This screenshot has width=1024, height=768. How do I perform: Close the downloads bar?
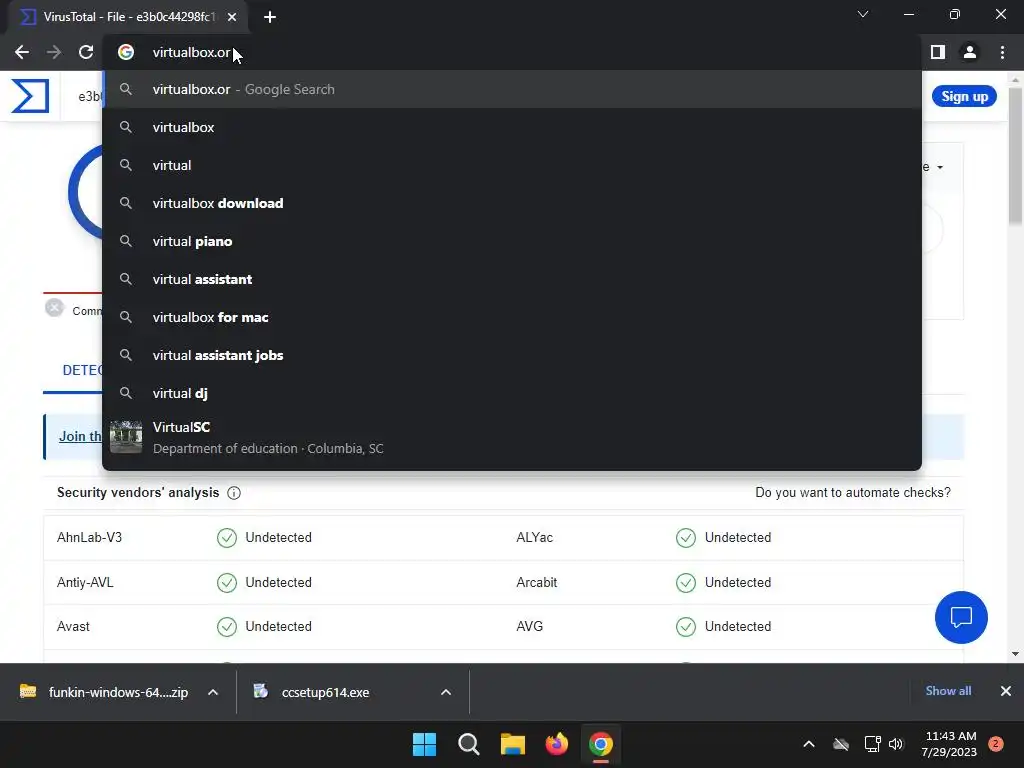pyautogui.click(x=1006, y=691)
